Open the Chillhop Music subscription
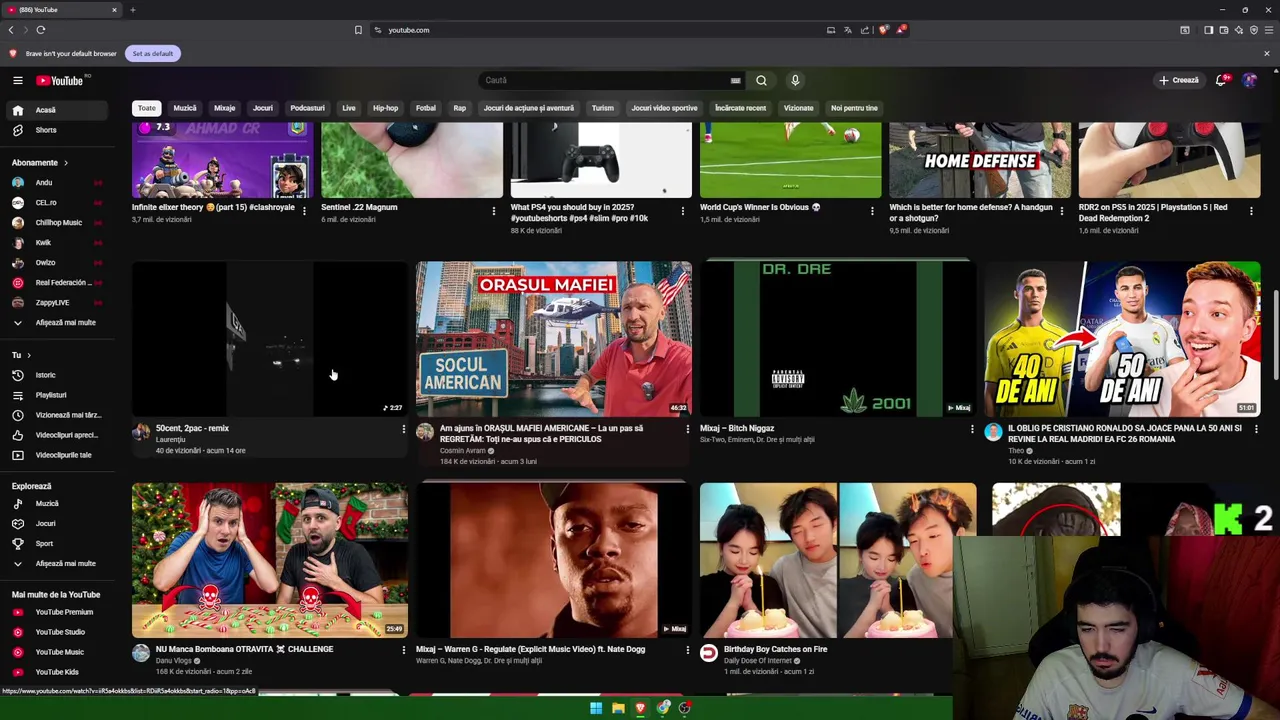 pyautogui.click(x=55, y=223)
